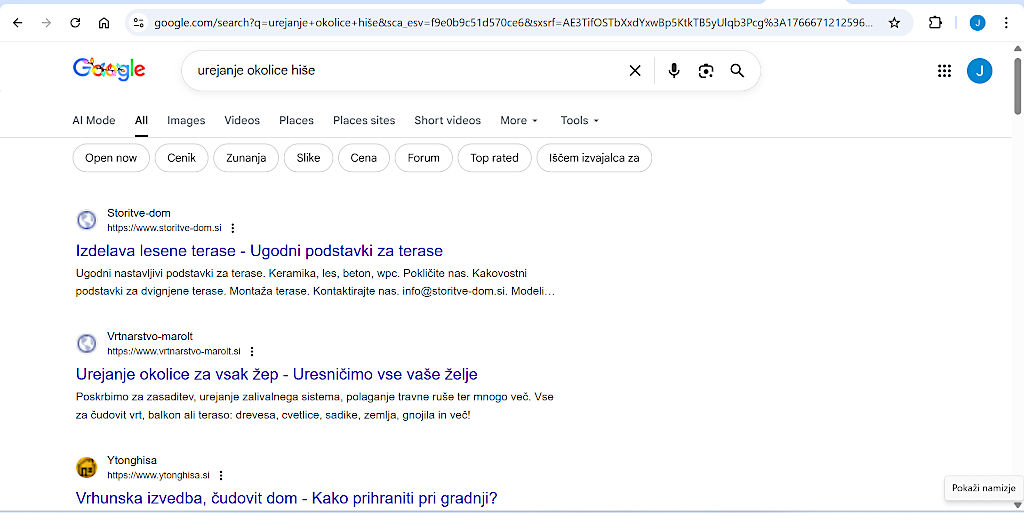Search by image with the Lens icon
Screen dimensions: 1024x513
pos(705,70)
